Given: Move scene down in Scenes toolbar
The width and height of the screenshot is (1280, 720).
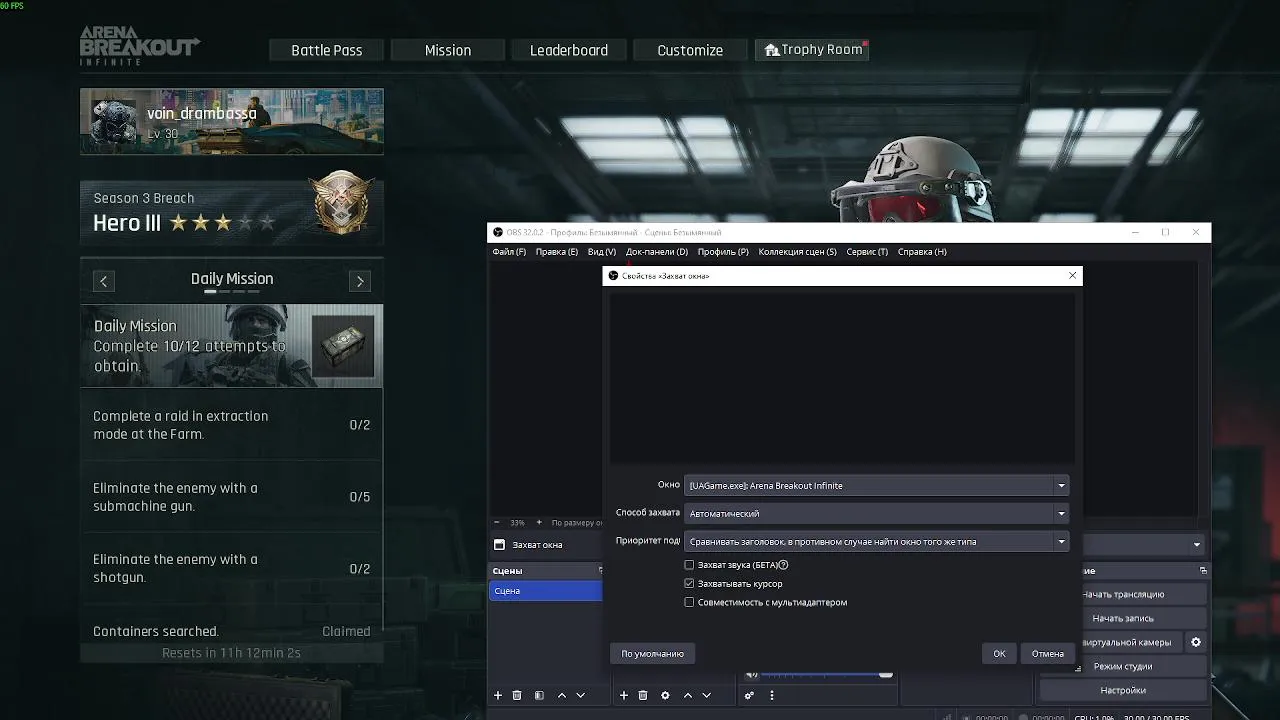Looking at the screenshot, I should [x=580, y=695].
